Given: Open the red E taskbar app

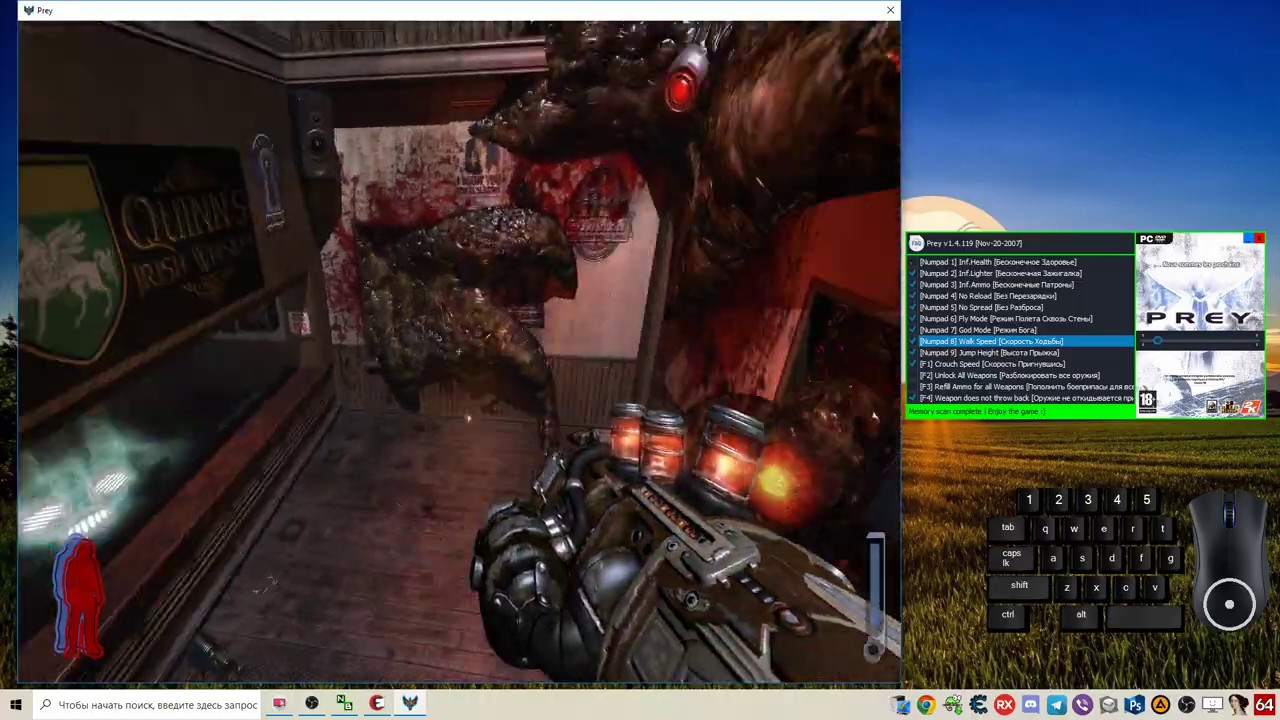Looking at the screenshot, I should pos(377,704).
